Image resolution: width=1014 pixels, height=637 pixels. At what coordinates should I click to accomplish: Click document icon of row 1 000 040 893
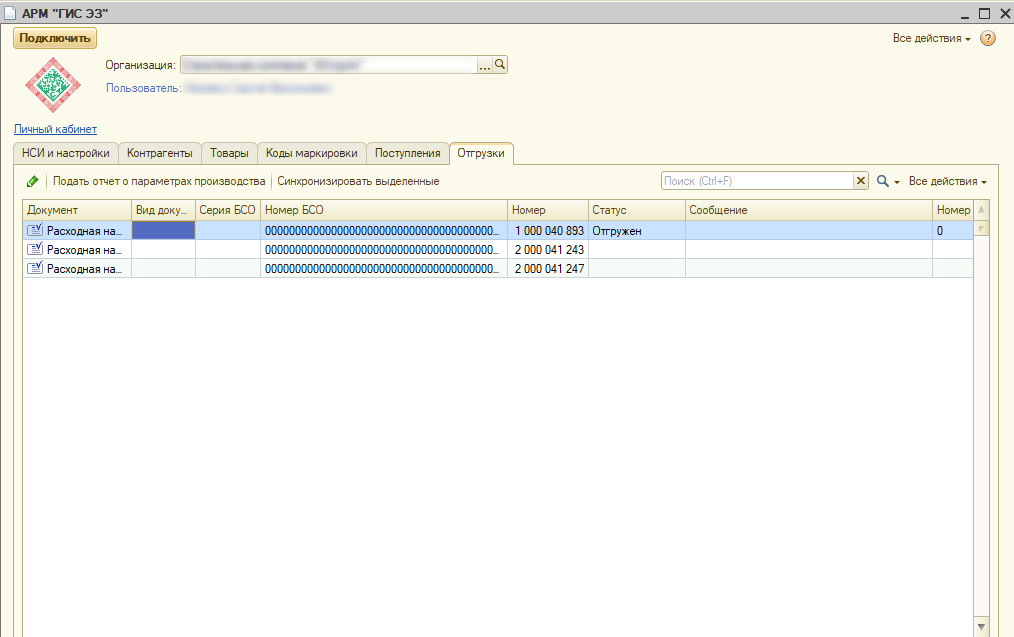click(35, 231)
